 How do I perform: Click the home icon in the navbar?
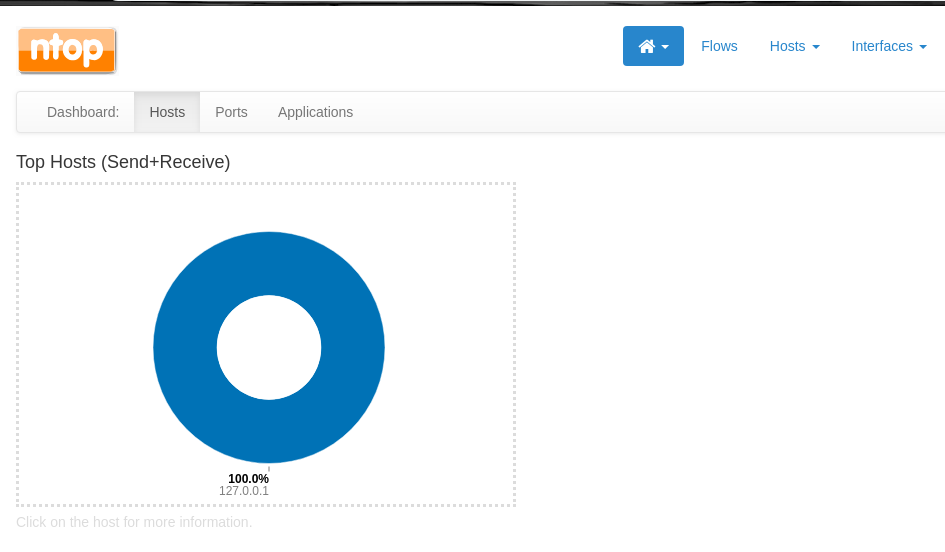coord(646,46)
